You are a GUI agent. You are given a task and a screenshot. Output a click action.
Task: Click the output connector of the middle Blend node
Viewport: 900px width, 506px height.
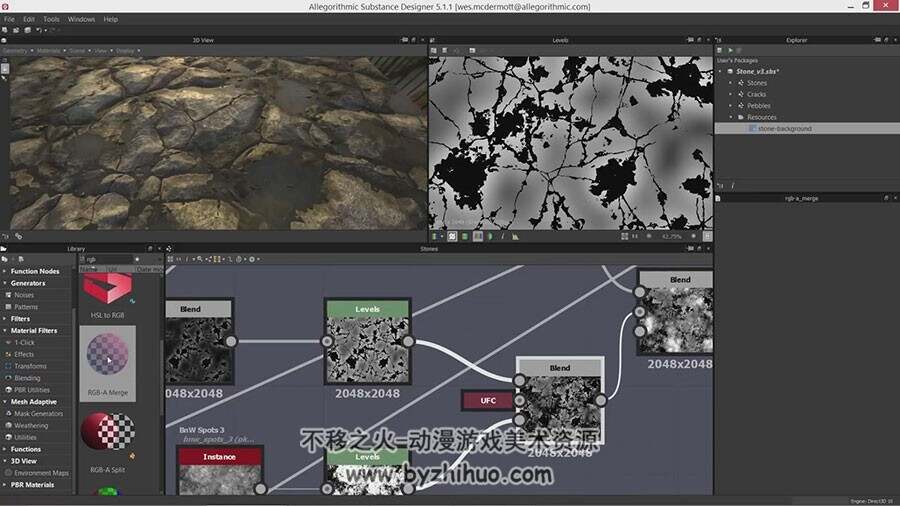(600, 400)
